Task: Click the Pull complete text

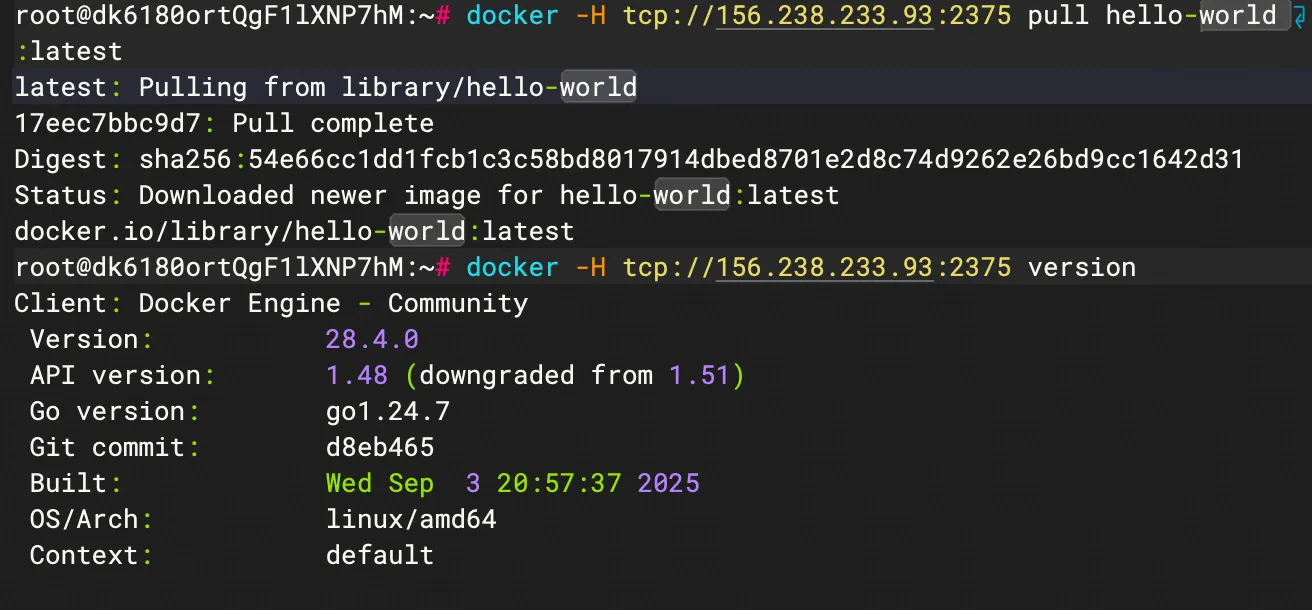Action: pyautogui.click(x=333, y=124)
